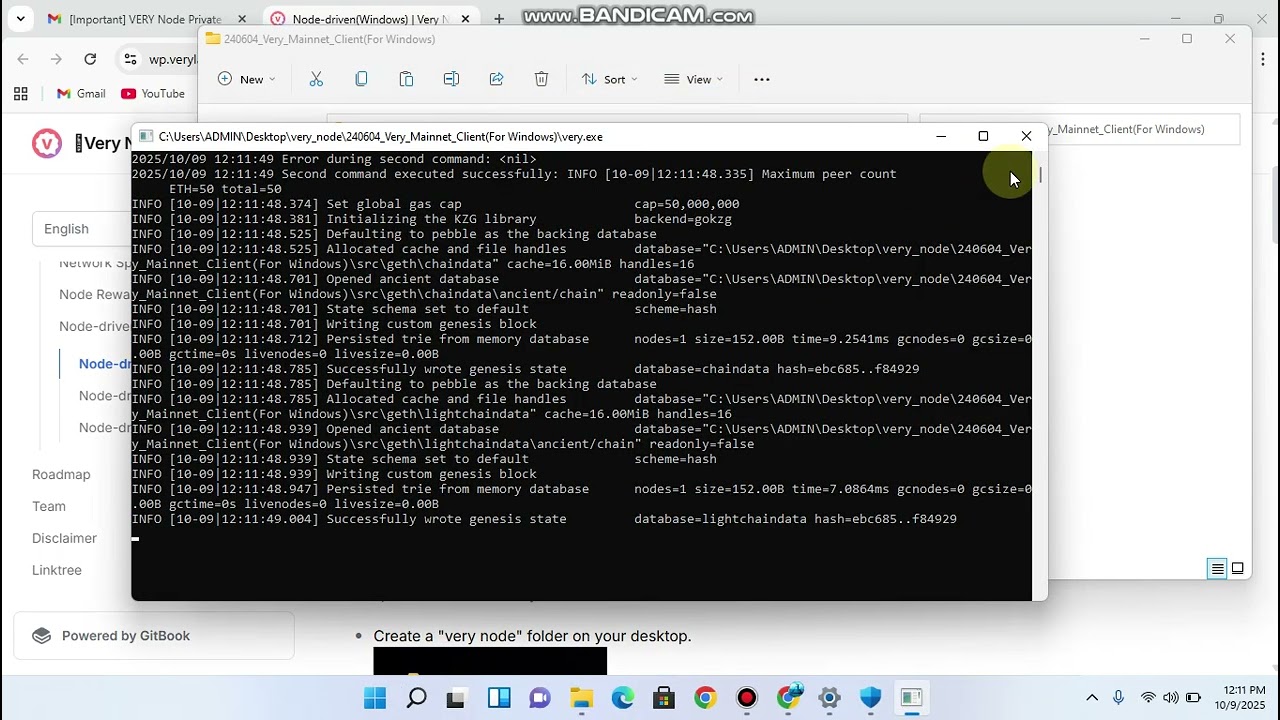Viewport: 1280px width, 720px height.
Task: Open the Team sidebar link
Action: click(49, 506)
